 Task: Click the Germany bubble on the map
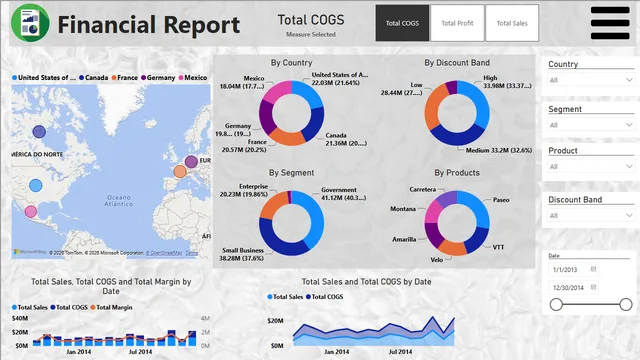point(191,162)
